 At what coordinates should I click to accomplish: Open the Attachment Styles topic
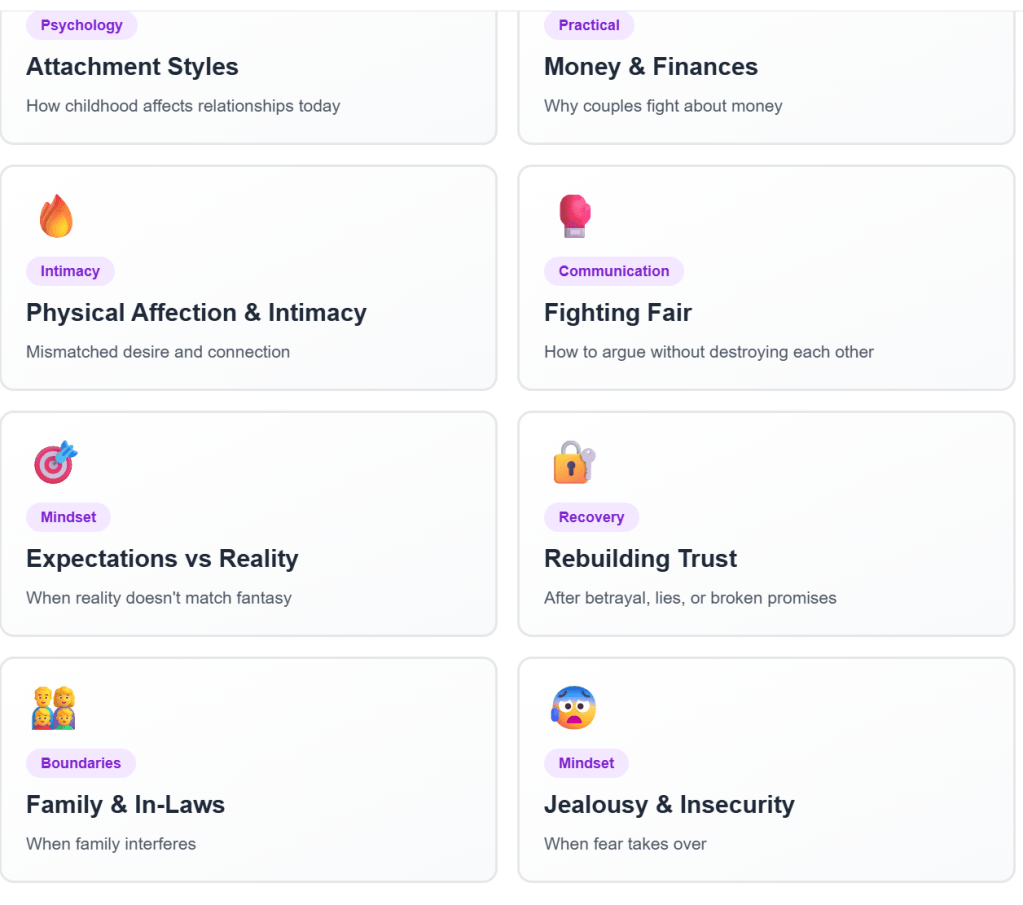click(x=132, y=67)
